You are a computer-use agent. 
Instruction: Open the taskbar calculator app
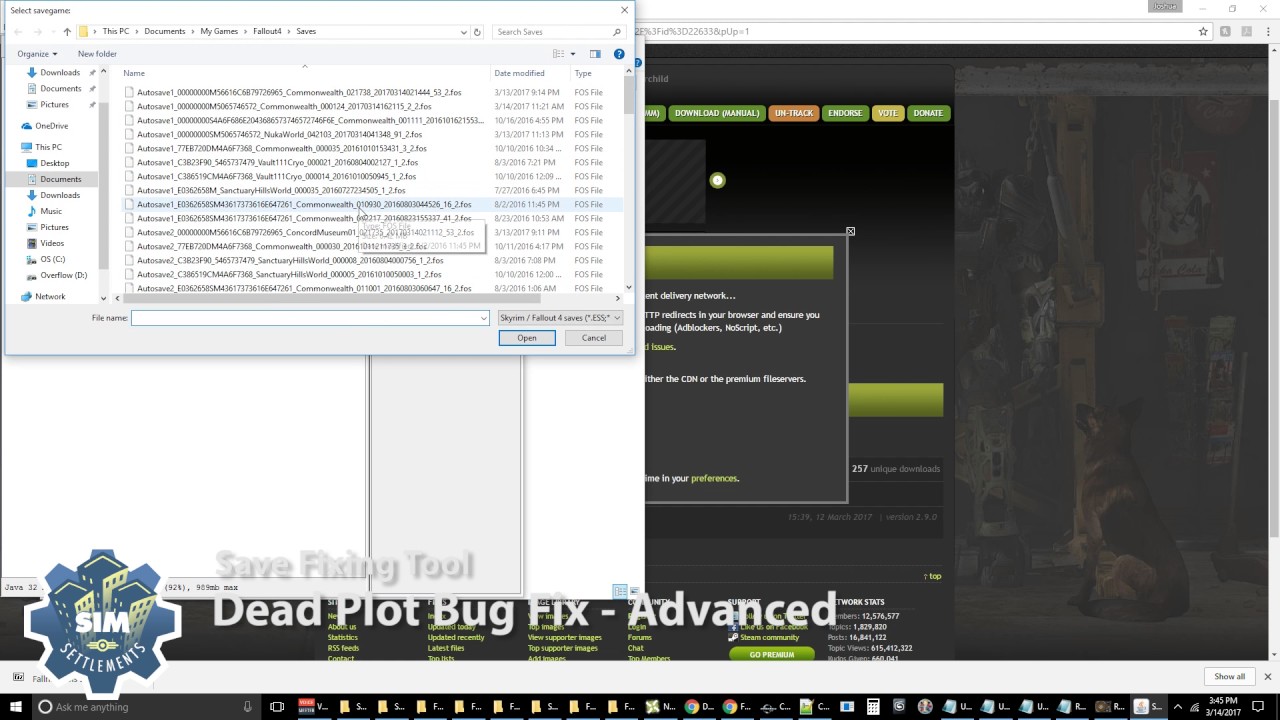point(873,706)
